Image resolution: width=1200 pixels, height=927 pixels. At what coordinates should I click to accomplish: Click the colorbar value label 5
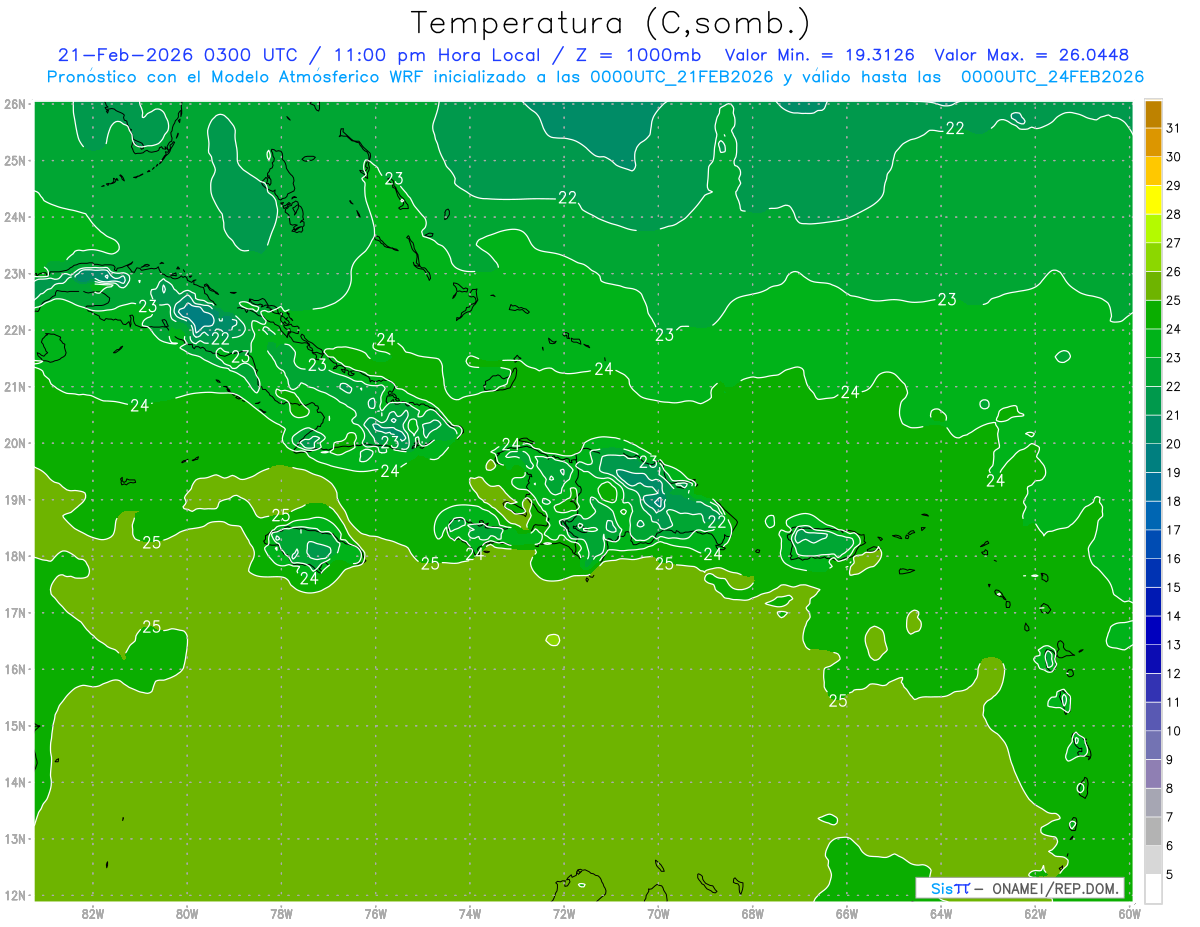tap(1170, 874)
